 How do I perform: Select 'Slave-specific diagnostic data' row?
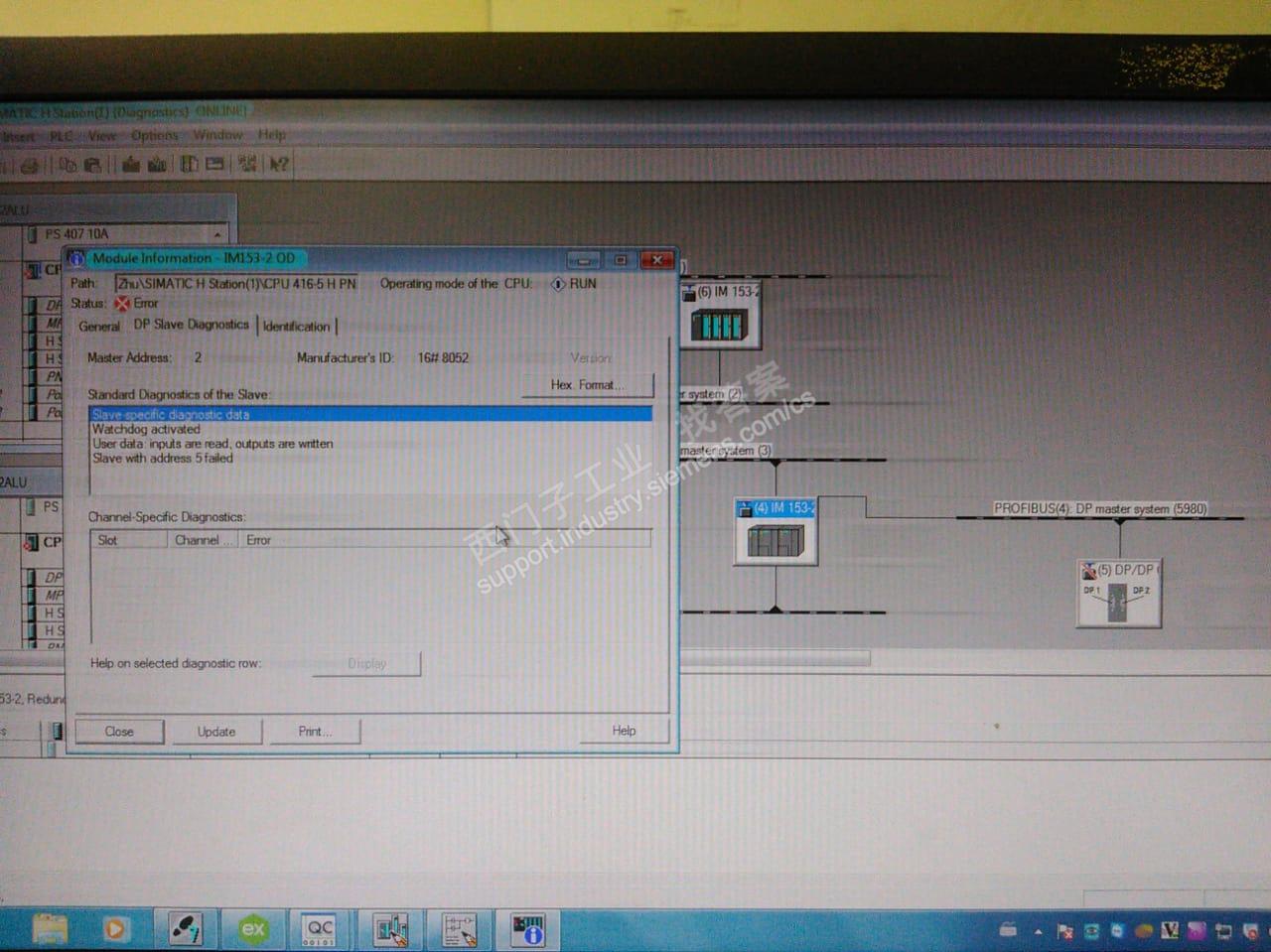371,415
